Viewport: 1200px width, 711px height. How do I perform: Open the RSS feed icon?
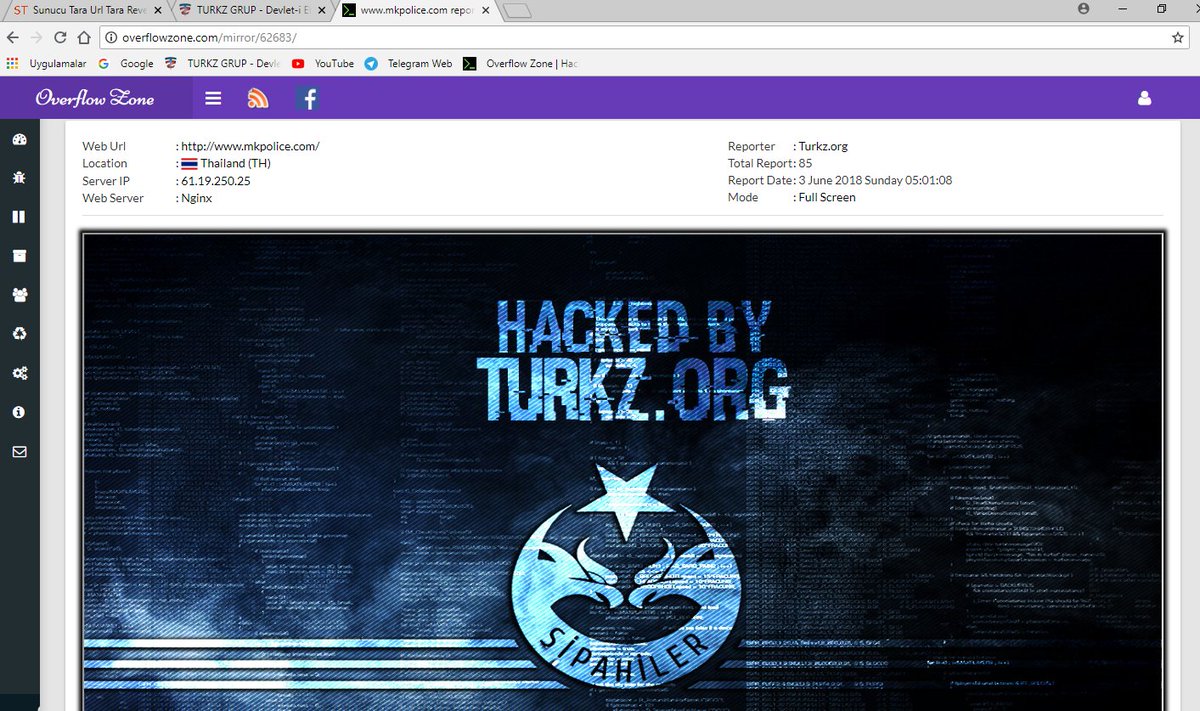[x=258, y=98]
